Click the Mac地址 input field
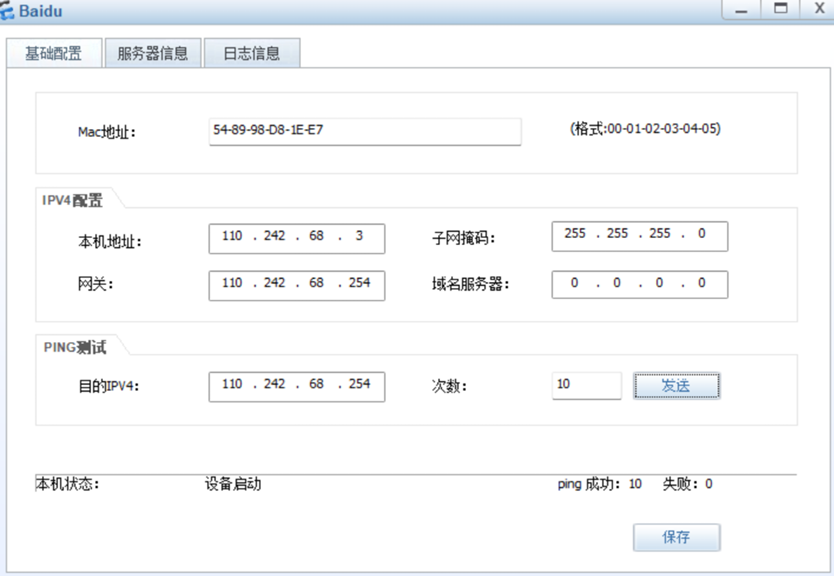 (365, 131)
